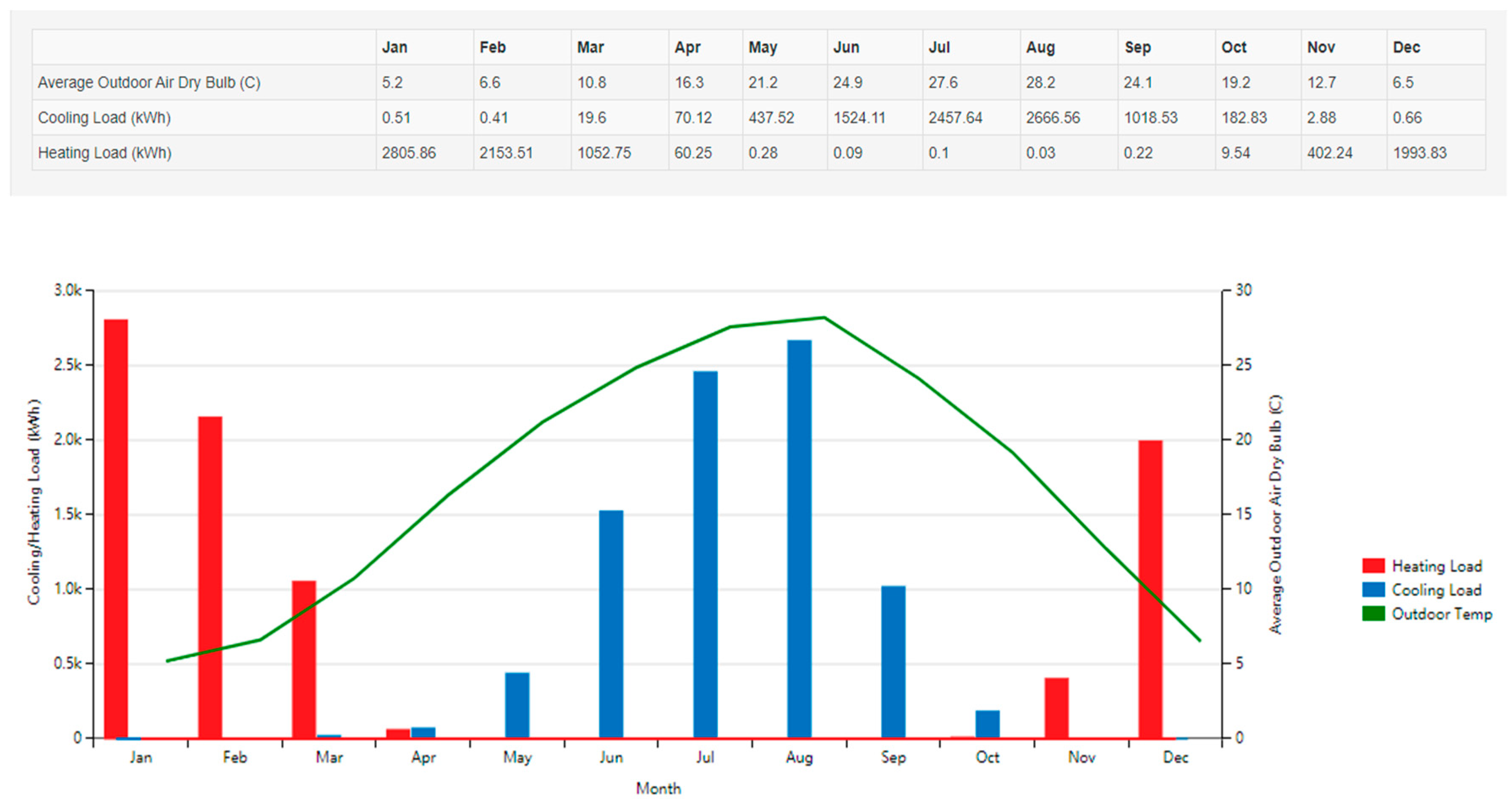Viewport: 1512px width, 799px height.
Task: Click the red February heating bar
Action: (x=210, y=577)
